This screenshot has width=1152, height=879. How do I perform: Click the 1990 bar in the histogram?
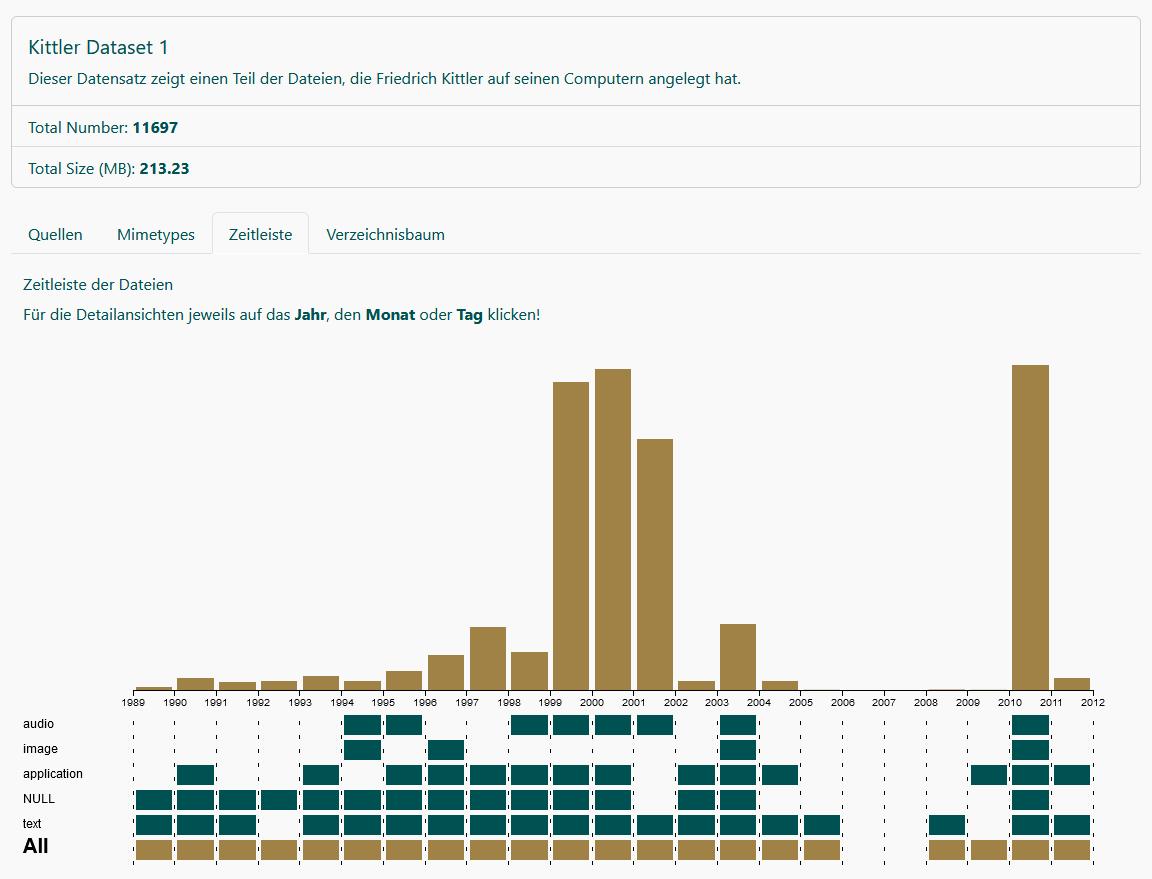(x=195, y=684)
